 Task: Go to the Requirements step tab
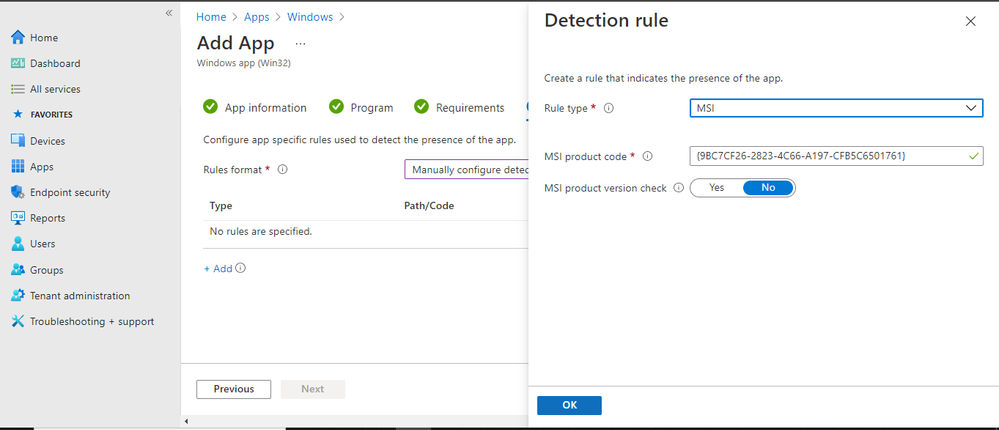[459, 108]
